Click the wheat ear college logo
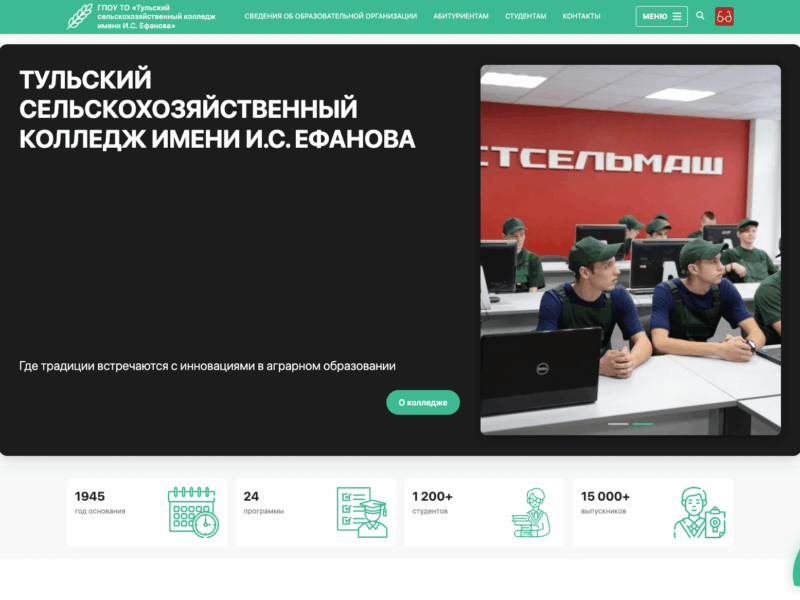800x600 pixels. click(x=80, y=16)
